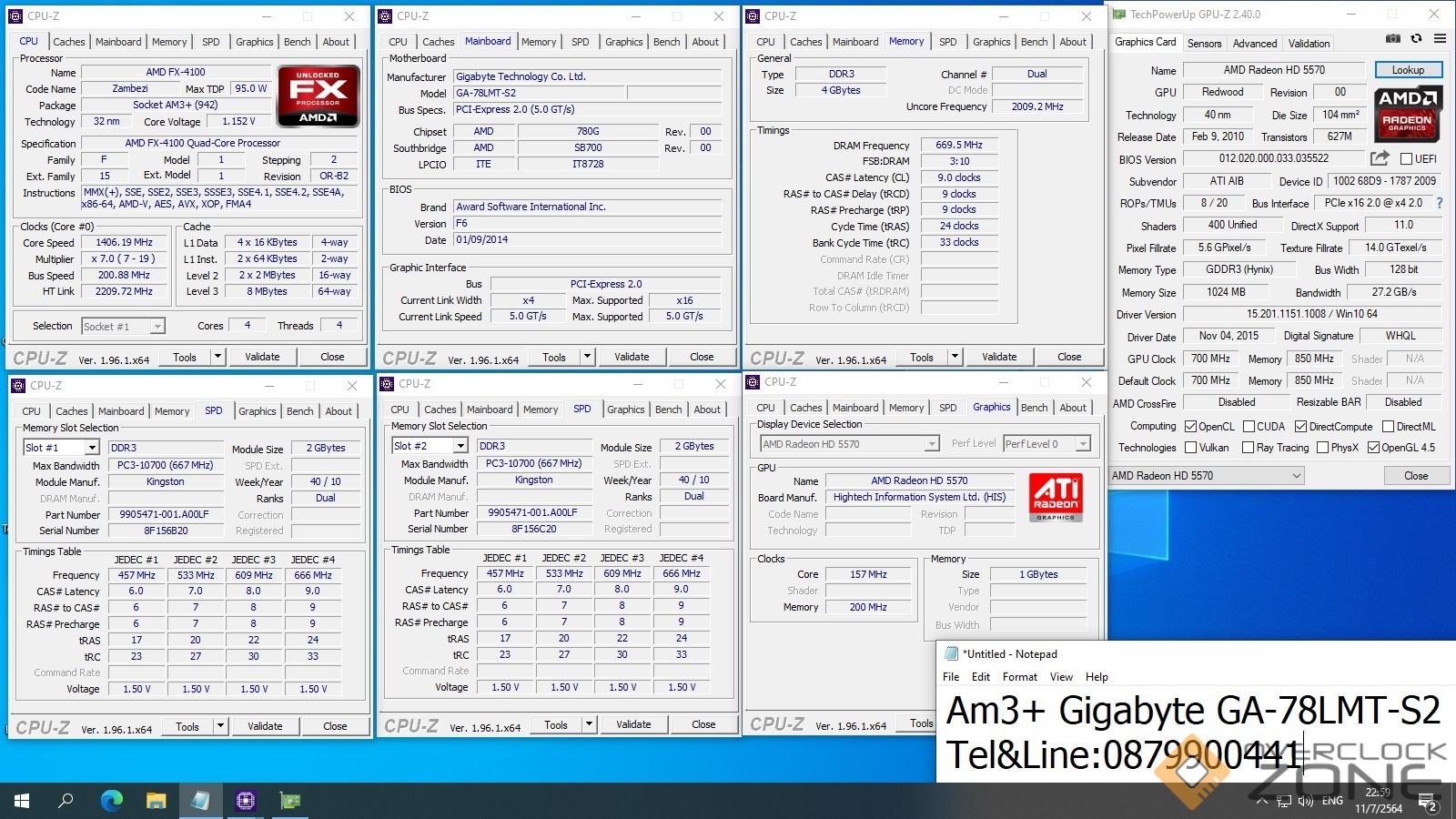This screenshot has width=1456, height=819.
Task: Open the CPU-Z Display Device Selection dropdown
Action: pyautogui.click(x=931, y=444)
